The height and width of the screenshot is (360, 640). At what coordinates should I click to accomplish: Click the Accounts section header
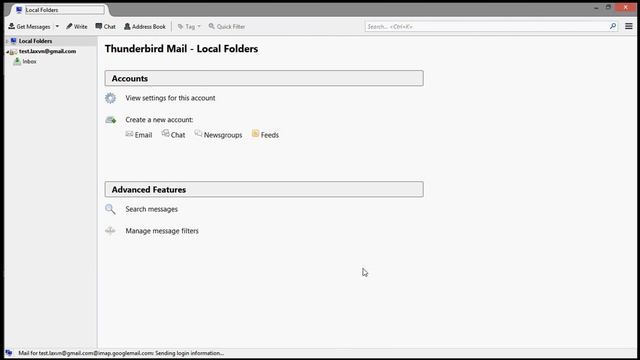[264, 78]
